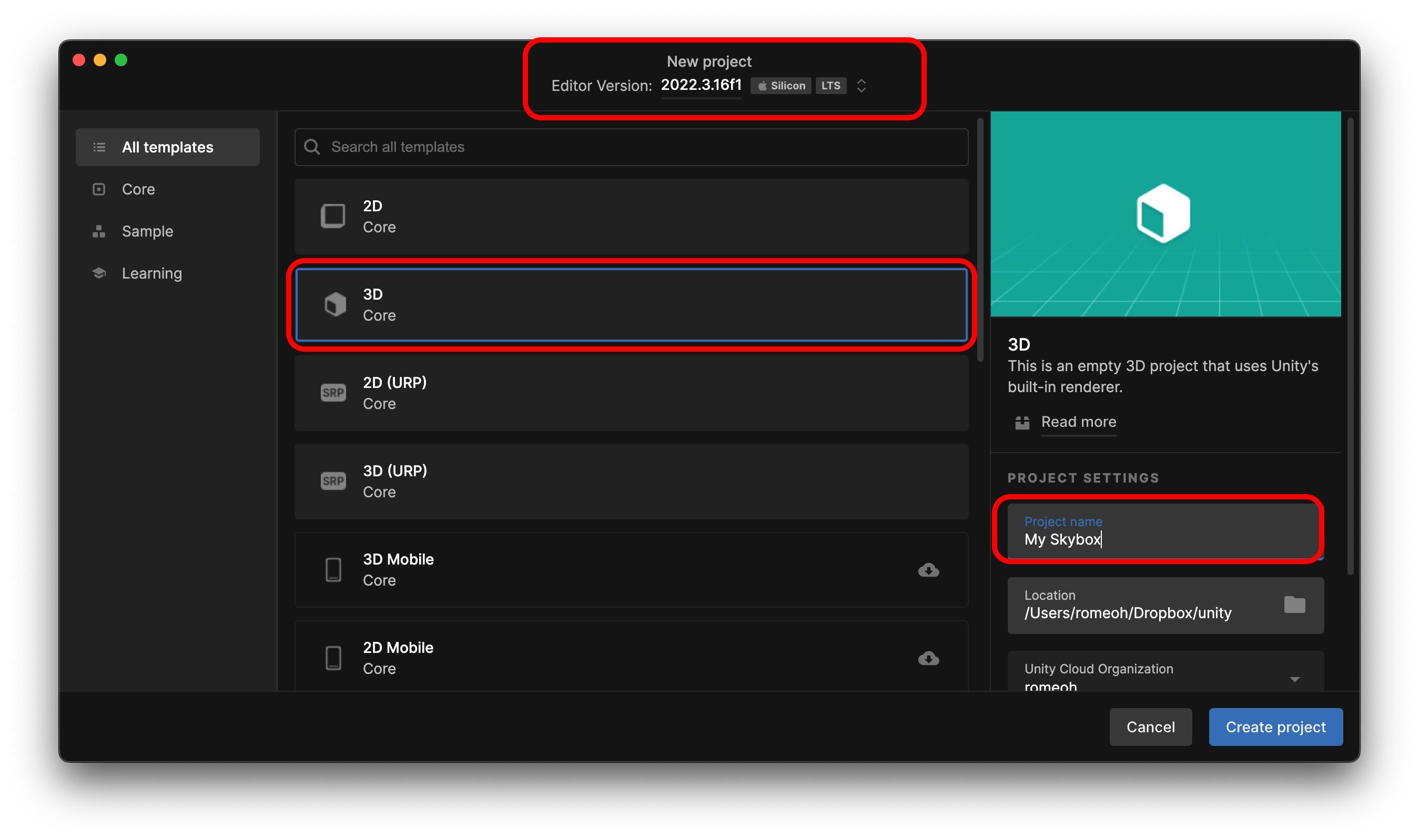Click the phone icon of 3D Mobile
The image size is (1419, 840).
point(333,570)
